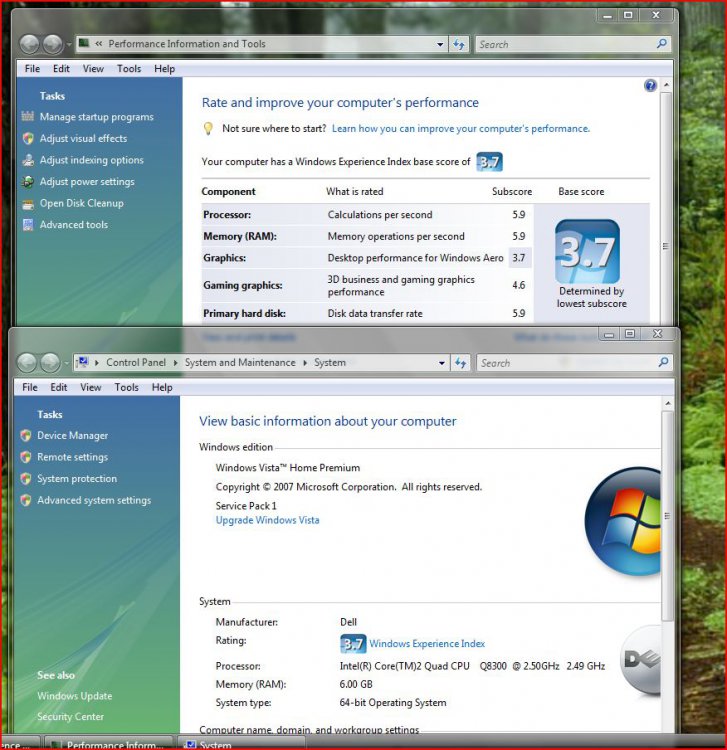
Task: Open File menu in System window
Action: [x=30, y=387]
